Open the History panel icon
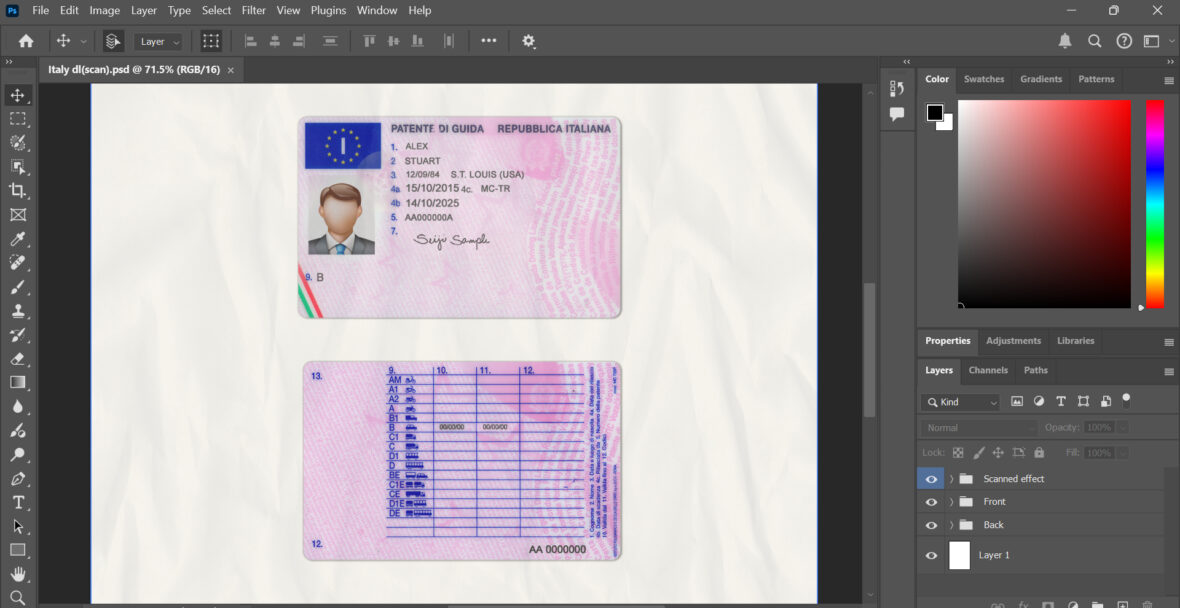 point(897,89)
